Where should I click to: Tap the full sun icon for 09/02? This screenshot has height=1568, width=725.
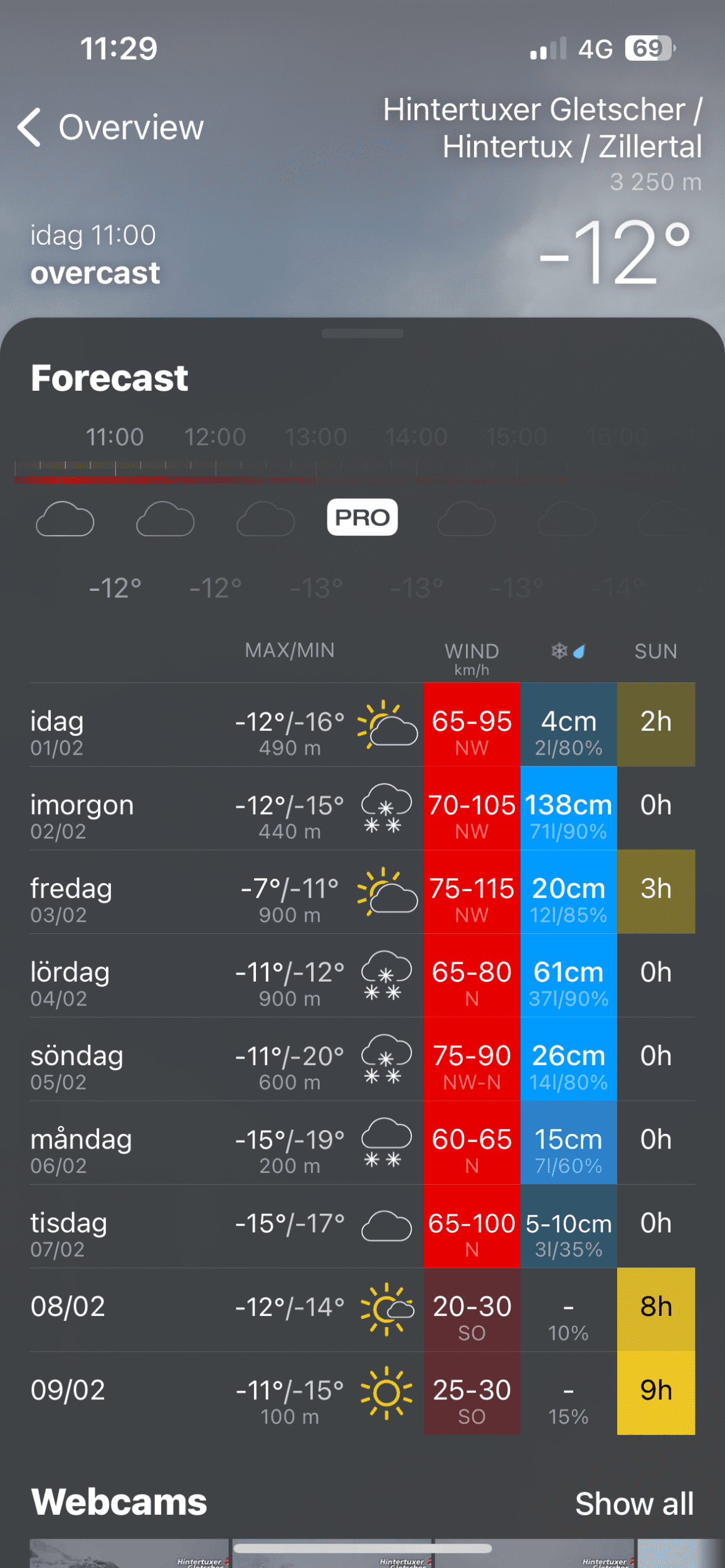(x=386, y=1393)
